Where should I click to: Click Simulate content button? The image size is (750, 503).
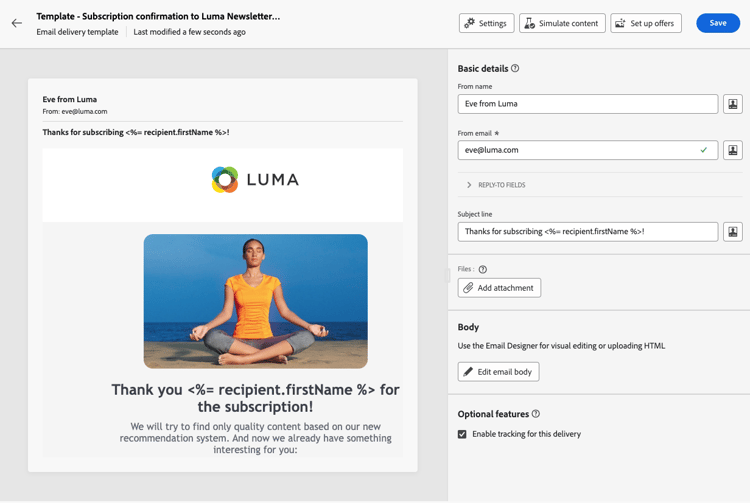coord(562,23)
